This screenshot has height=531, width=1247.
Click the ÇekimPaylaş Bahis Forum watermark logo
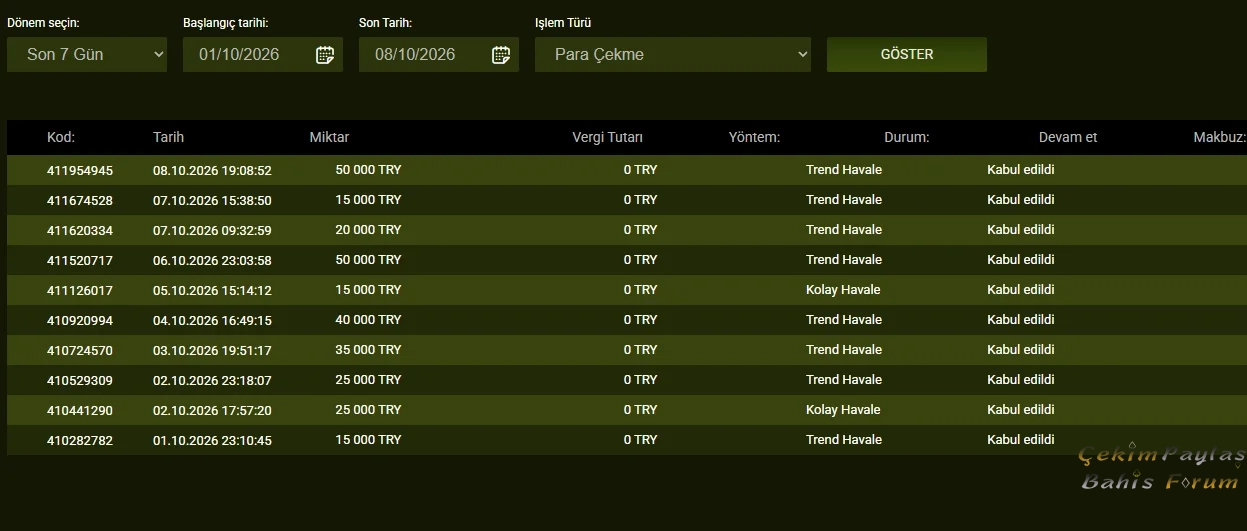pos(1162,468)
